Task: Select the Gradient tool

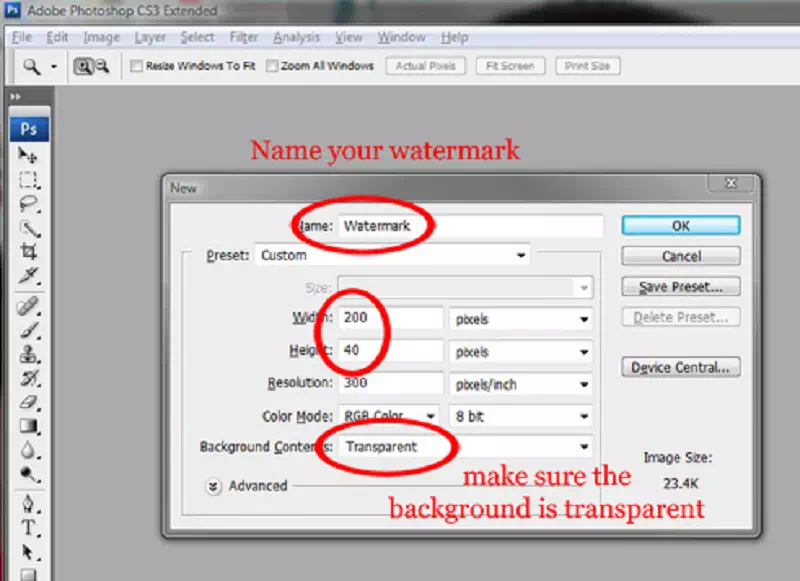Action: click(x=29, y=425)
